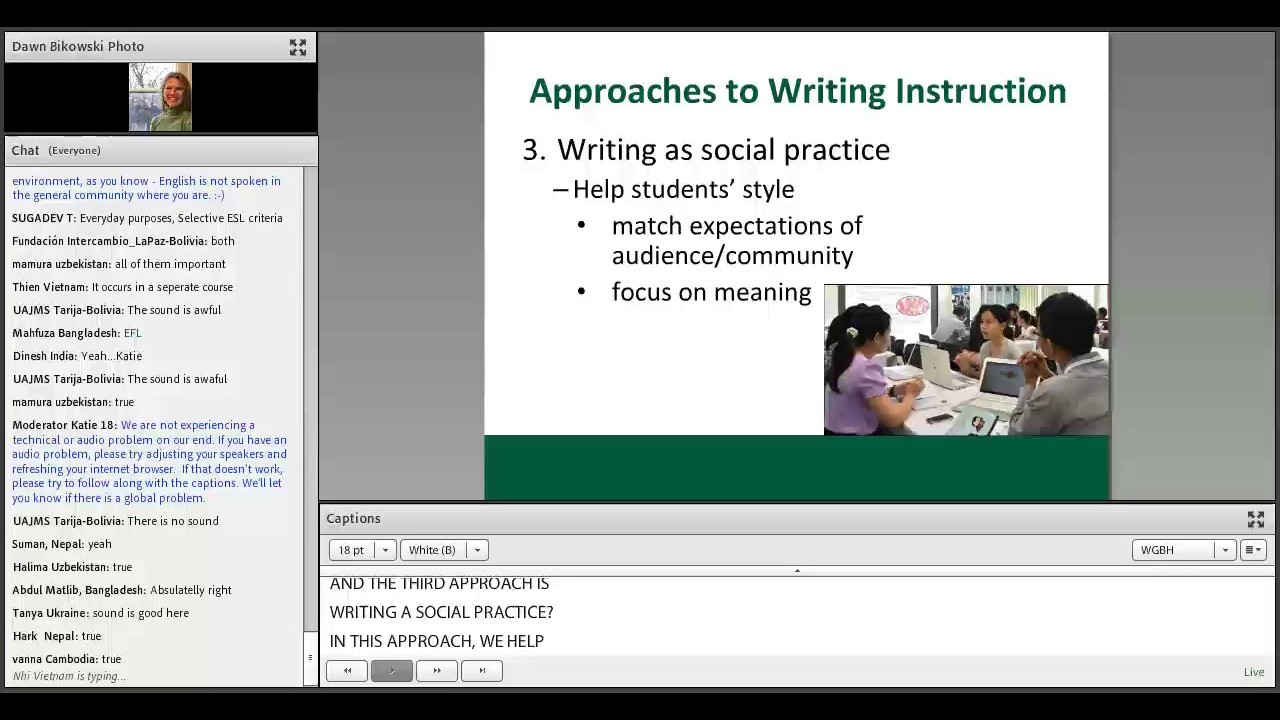This screenshot has width=1280, height=720.
Task: Open the caption font size dropdown (18 pt)
Action: tap(363, 550)
